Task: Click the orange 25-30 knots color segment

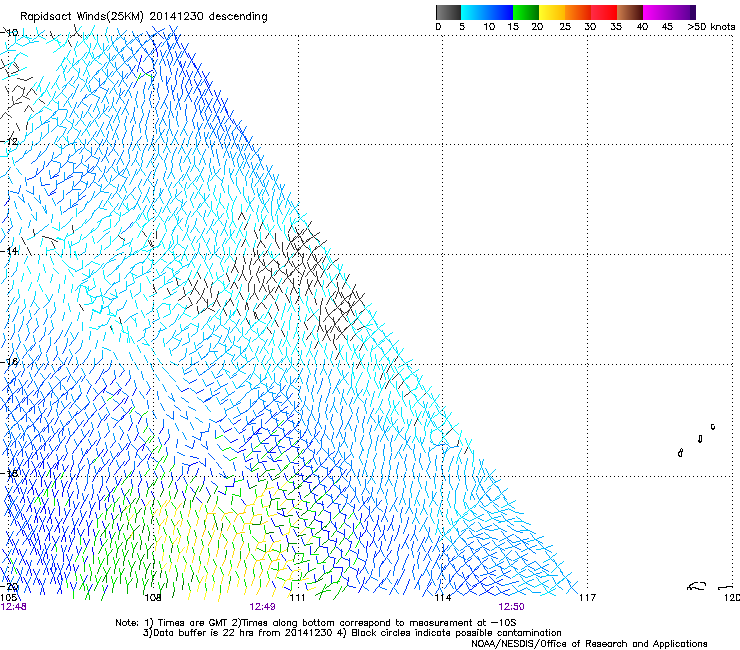Action: (578, 12)
